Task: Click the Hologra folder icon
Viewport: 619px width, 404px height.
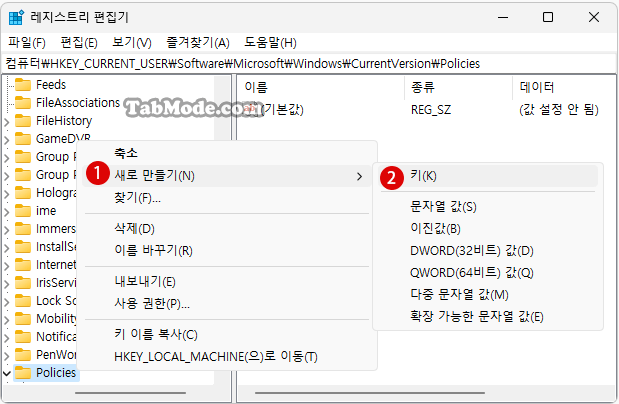Action: click(23, 193)
